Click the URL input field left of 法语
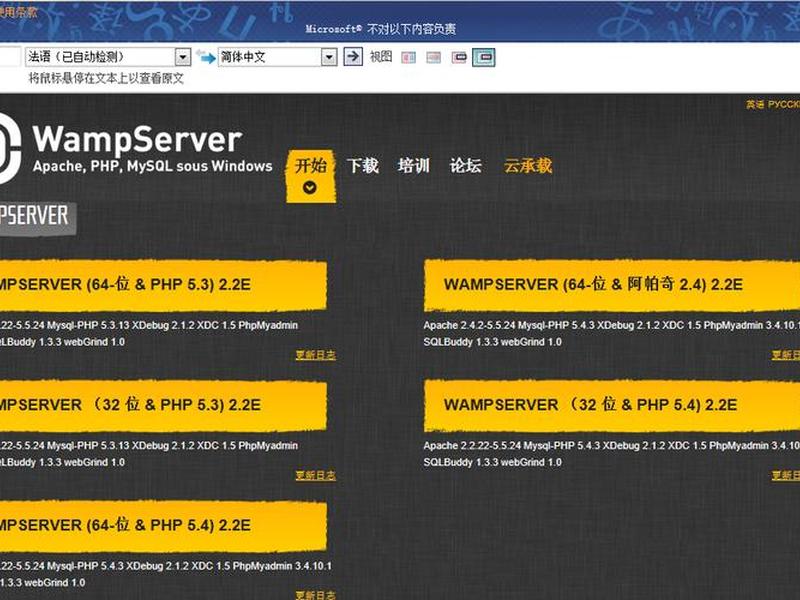The height and width of the screenshot is (600, 800). coord(10,57)
